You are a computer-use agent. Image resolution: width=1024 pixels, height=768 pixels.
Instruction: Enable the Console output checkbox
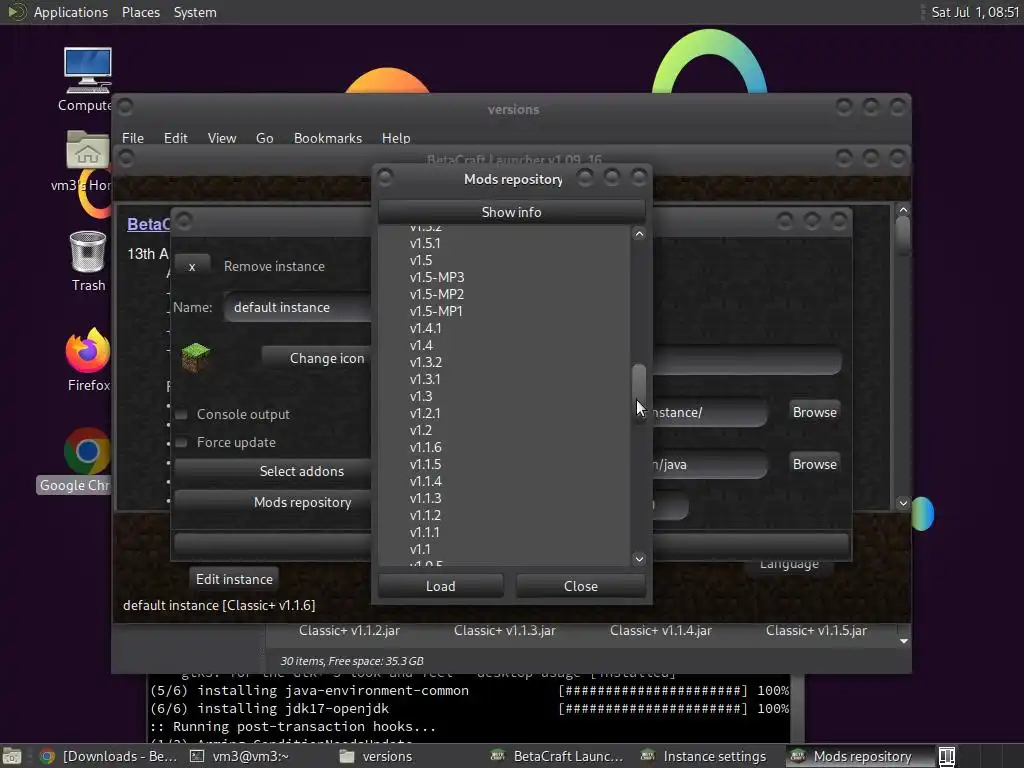pyautogui.click(x=182, y=415)
